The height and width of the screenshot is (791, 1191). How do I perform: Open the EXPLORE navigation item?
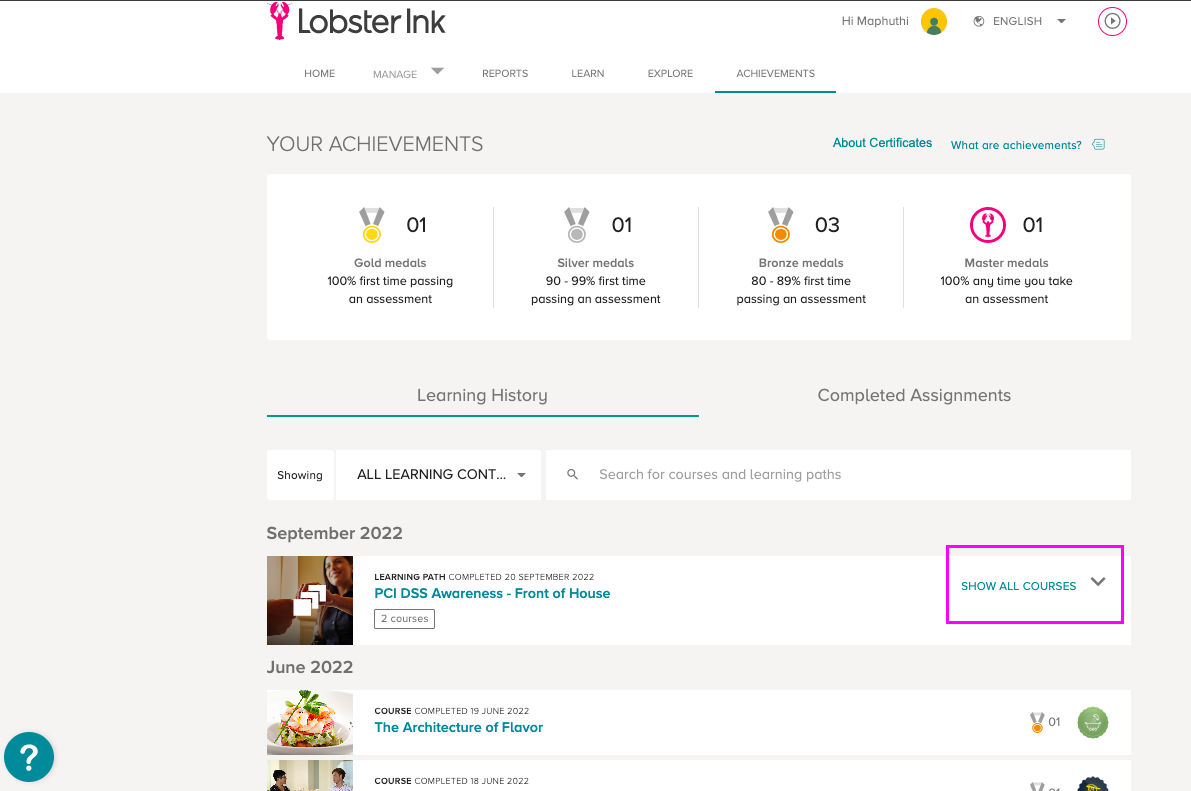(670, 74)
